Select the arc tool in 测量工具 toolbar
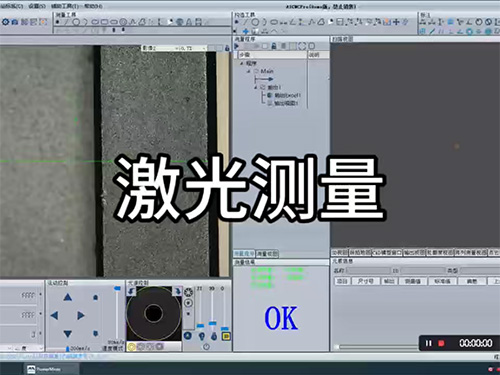The height and width of the screenshot is (375, 500). 85,22
